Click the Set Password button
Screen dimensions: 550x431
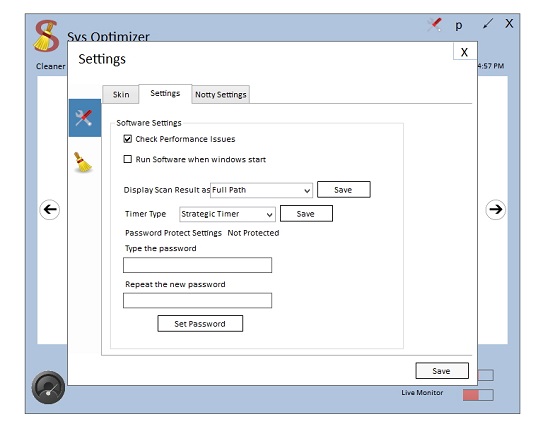200,323
